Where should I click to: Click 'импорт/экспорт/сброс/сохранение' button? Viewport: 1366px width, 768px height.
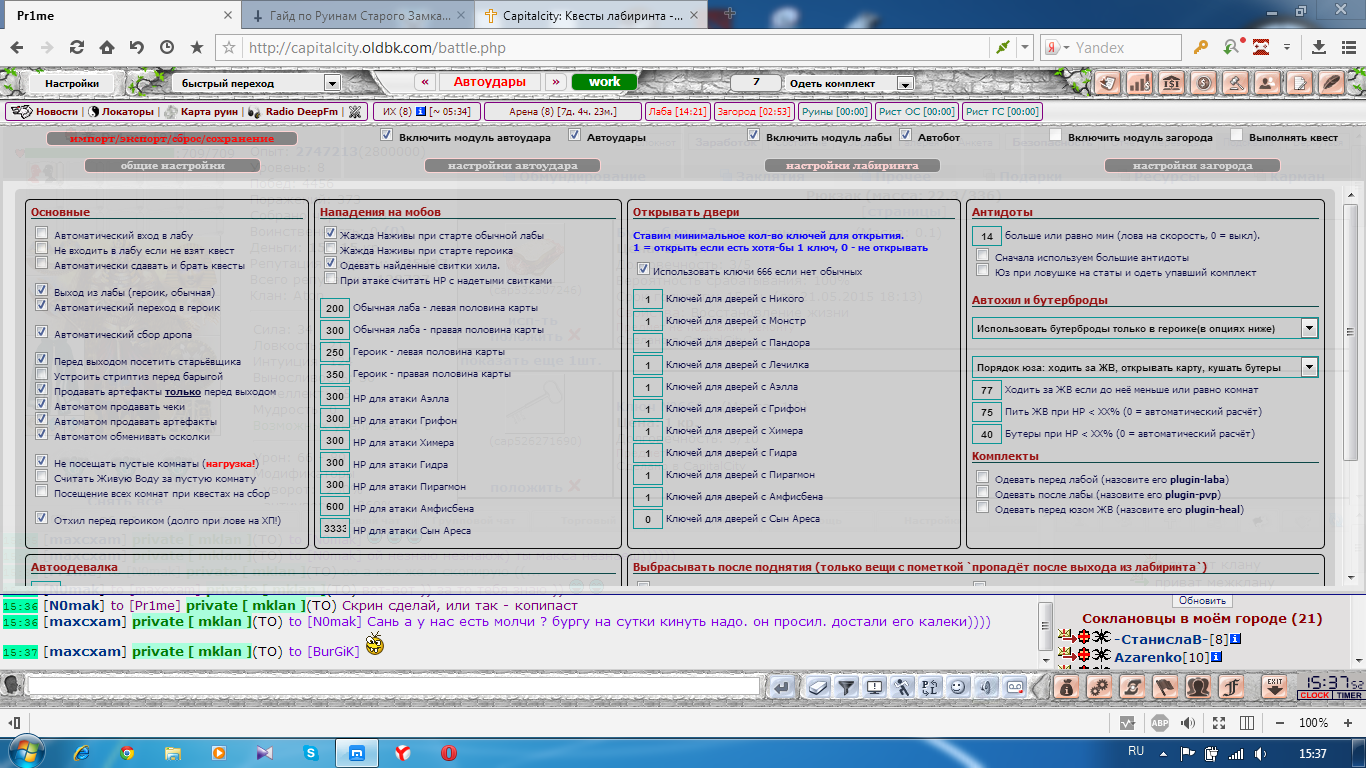(x=172, y=139)
